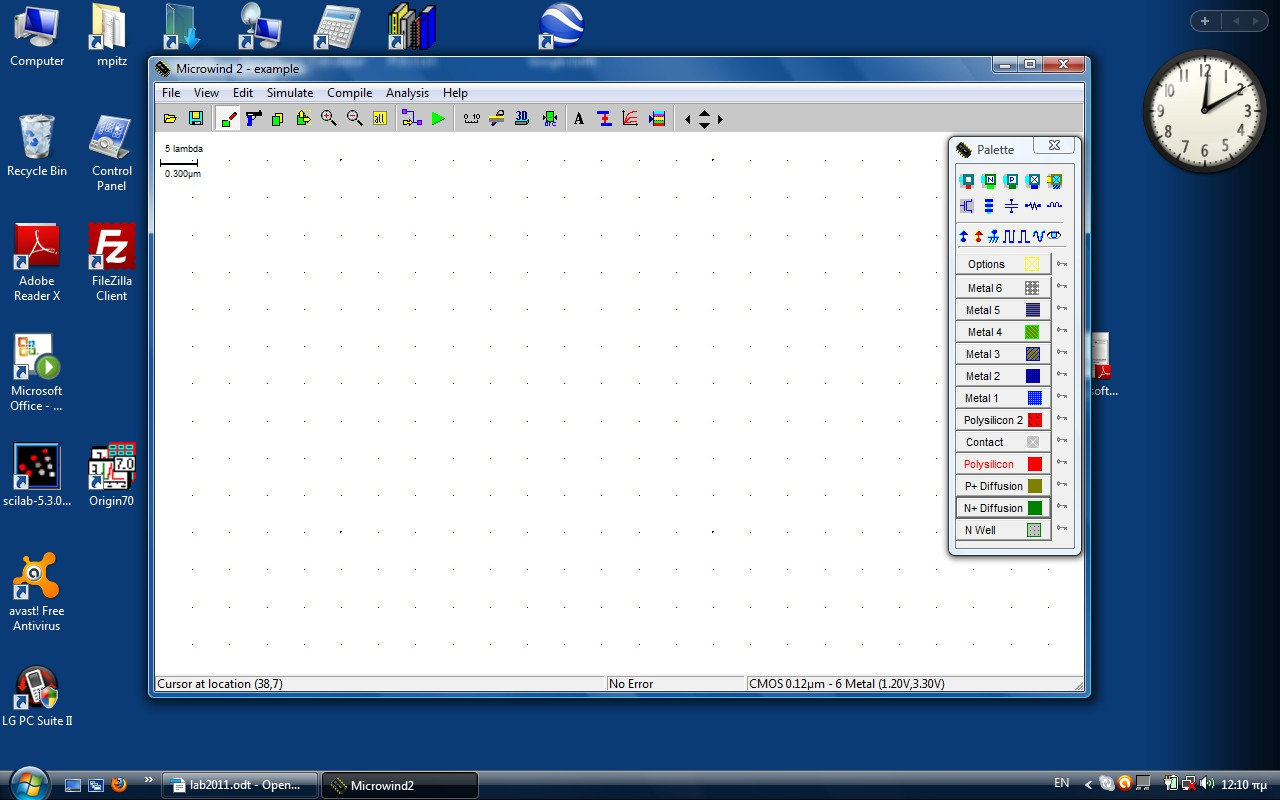Save the layout with floppy icon
Screen dimensions: 1280x800
196,119
